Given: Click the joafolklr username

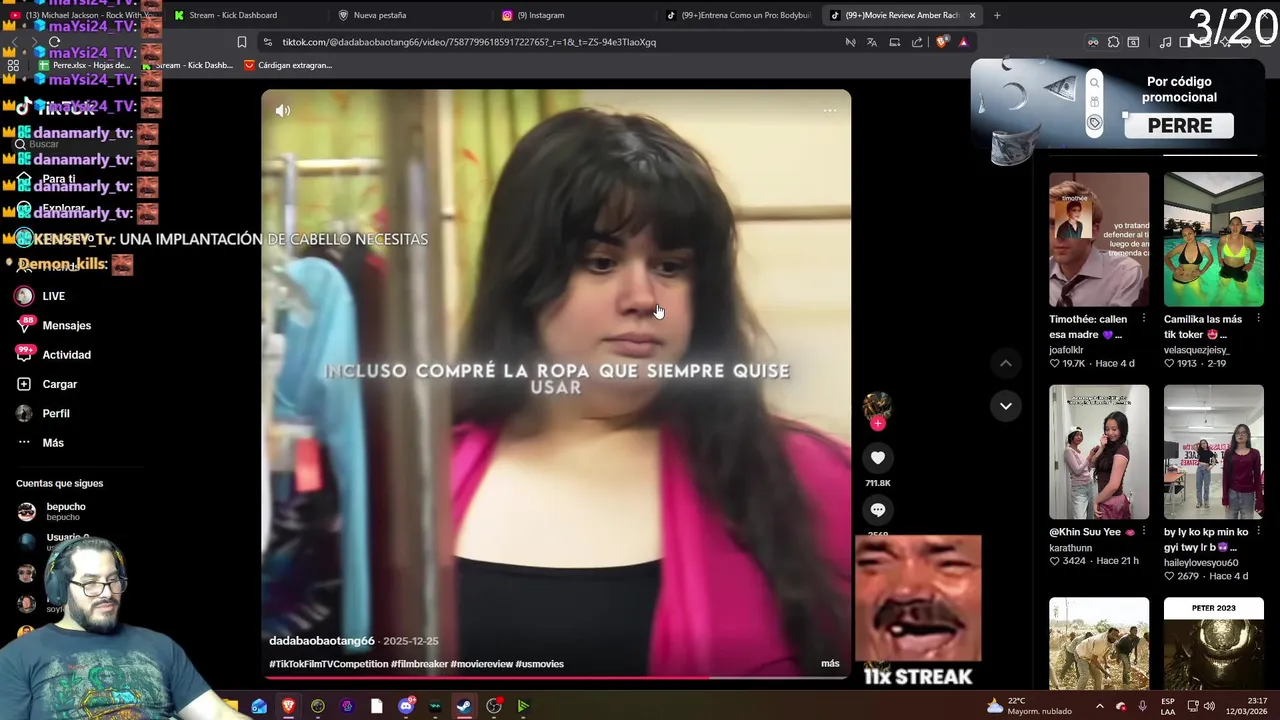Looking at the screenshot, I should point(1066,350).
